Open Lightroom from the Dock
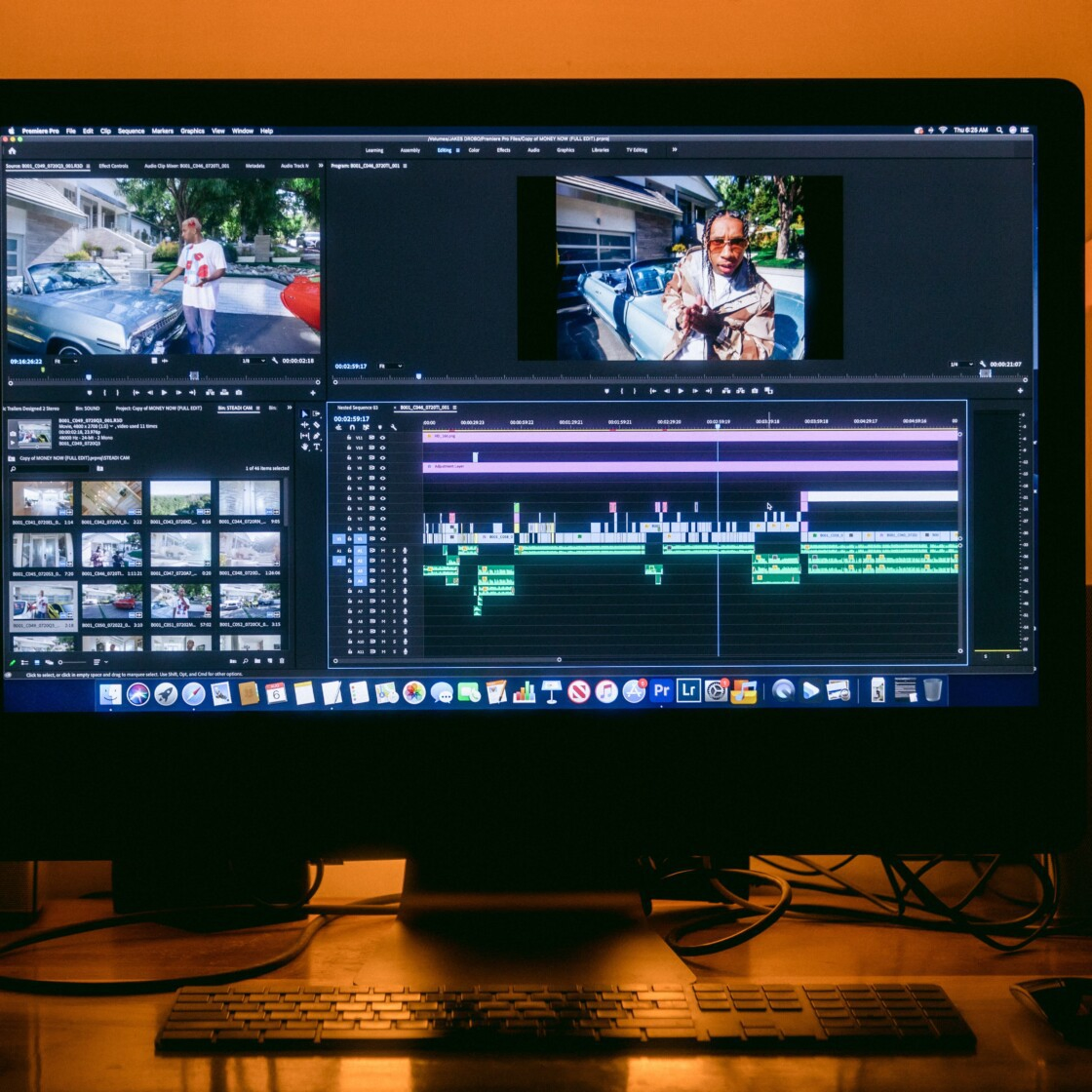This screenshot has width=1092, height=1092. tap(688, 690)
